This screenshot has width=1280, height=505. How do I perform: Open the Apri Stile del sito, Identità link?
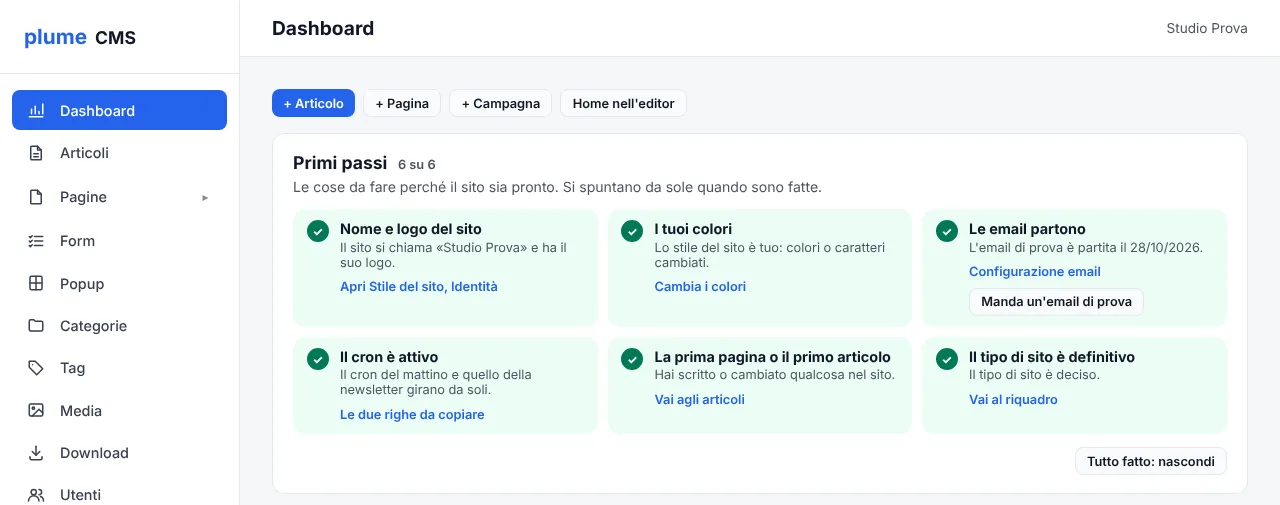click(x=419, y=287)
